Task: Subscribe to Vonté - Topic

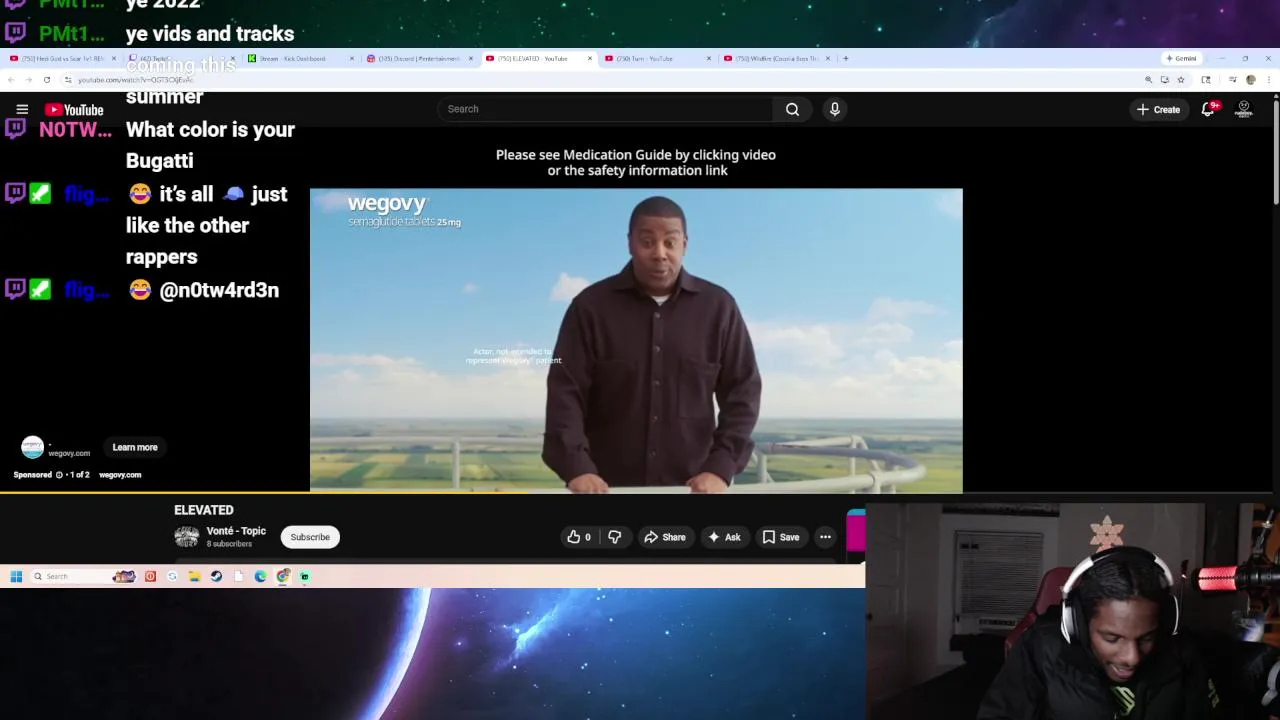Action: click(x=310, y=537)
